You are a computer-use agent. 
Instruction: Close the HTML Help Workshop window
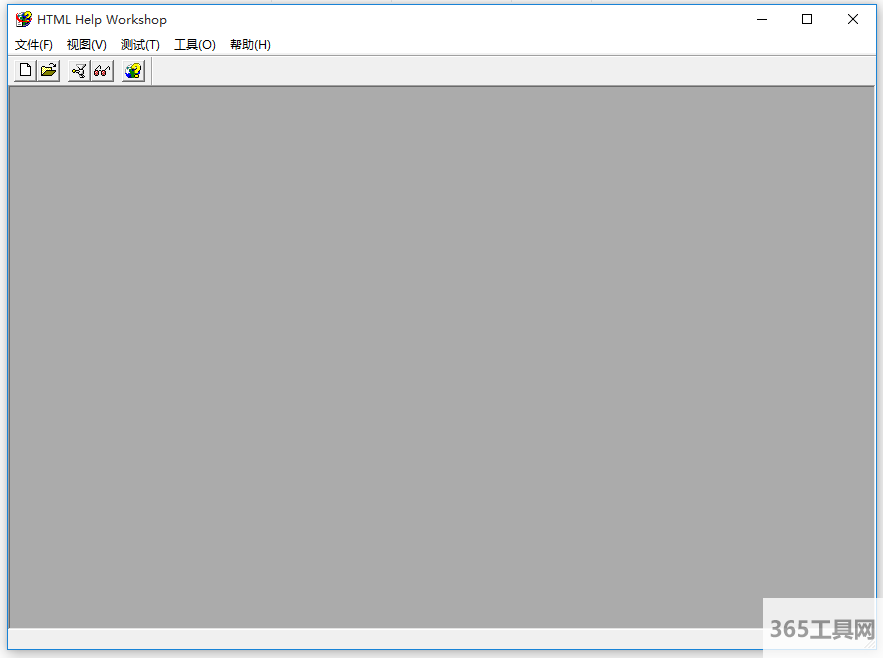(853, 19)
